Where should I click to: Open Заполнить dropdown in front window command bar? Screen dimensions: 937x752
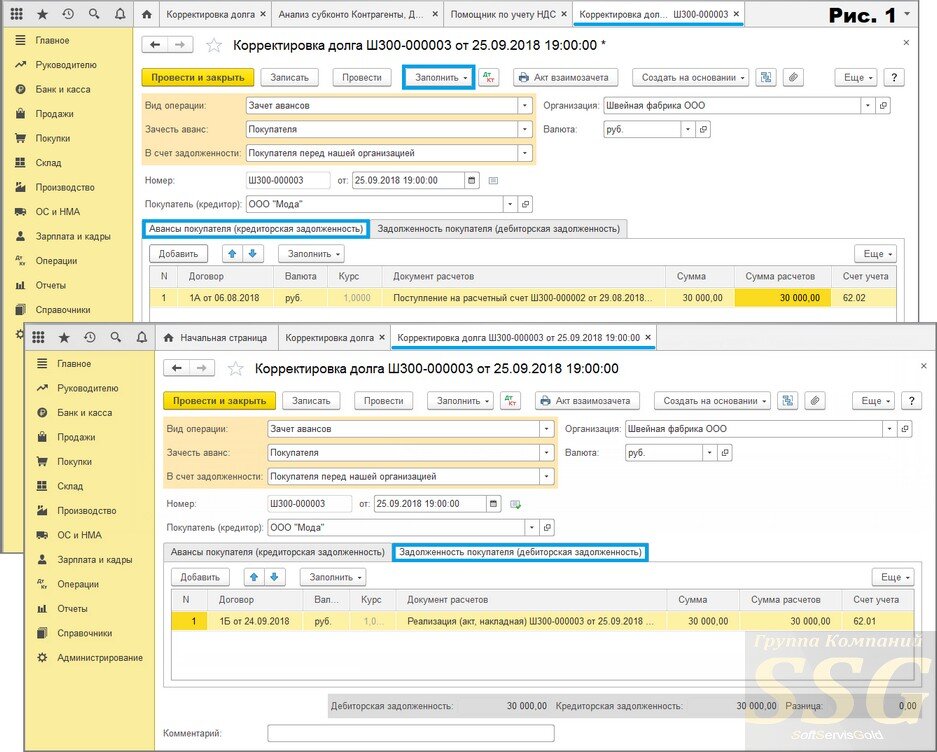tap(463, 401)
